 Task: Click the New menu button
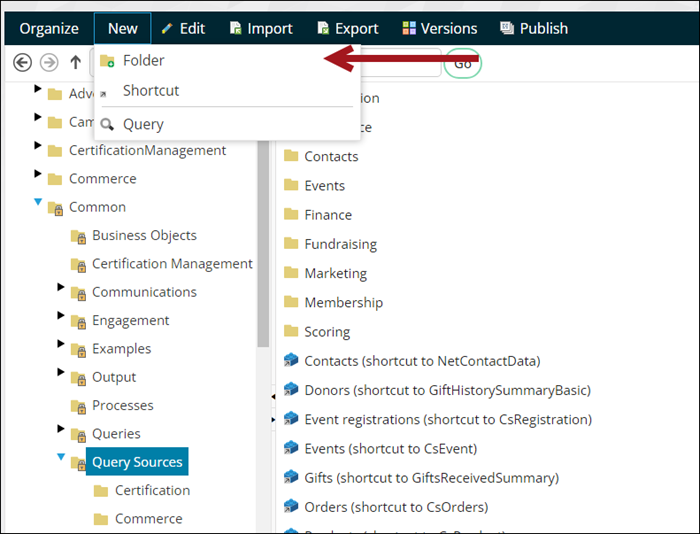[x=122, y=29]
